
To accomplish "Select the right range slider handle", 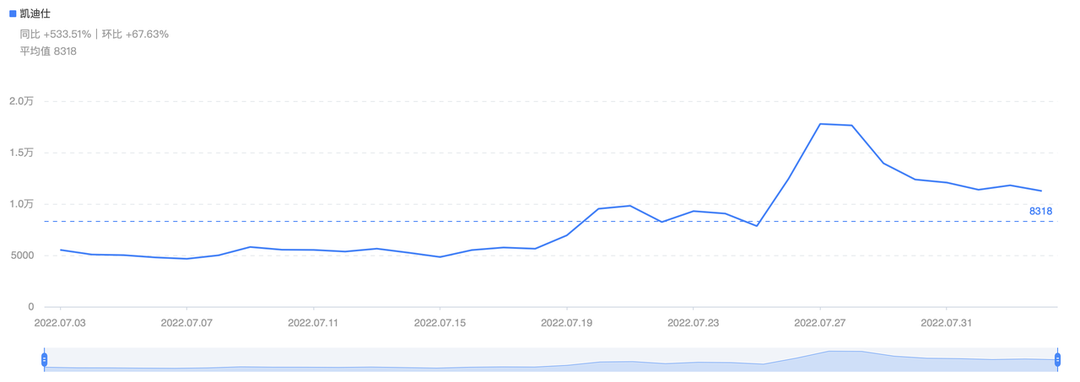I will 1057,359.
